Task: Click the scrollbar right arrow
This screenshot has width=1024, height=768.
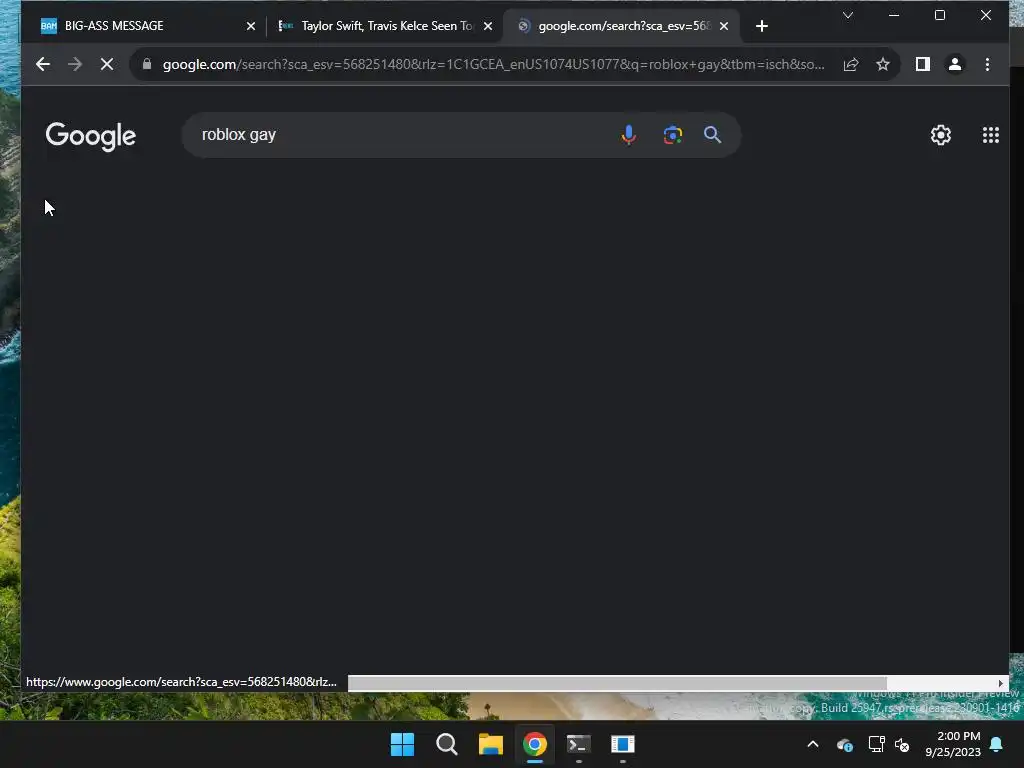Action: (x=1000, y=683)
